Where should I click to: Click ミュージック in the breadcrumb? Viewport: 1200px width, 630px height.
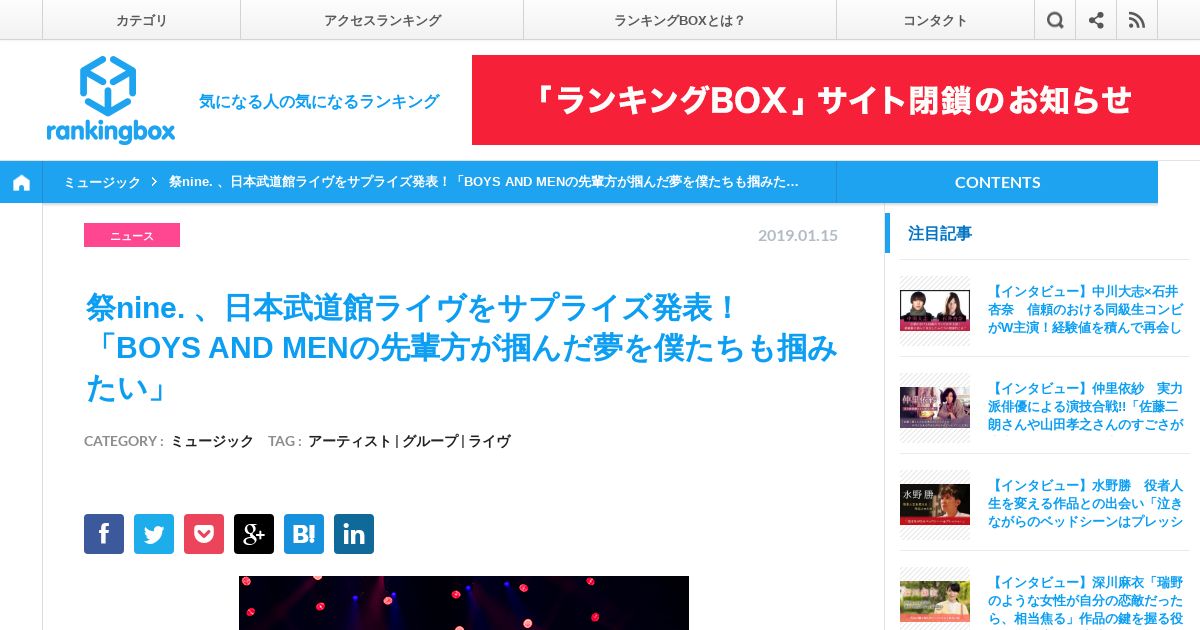tap(102, 182)
